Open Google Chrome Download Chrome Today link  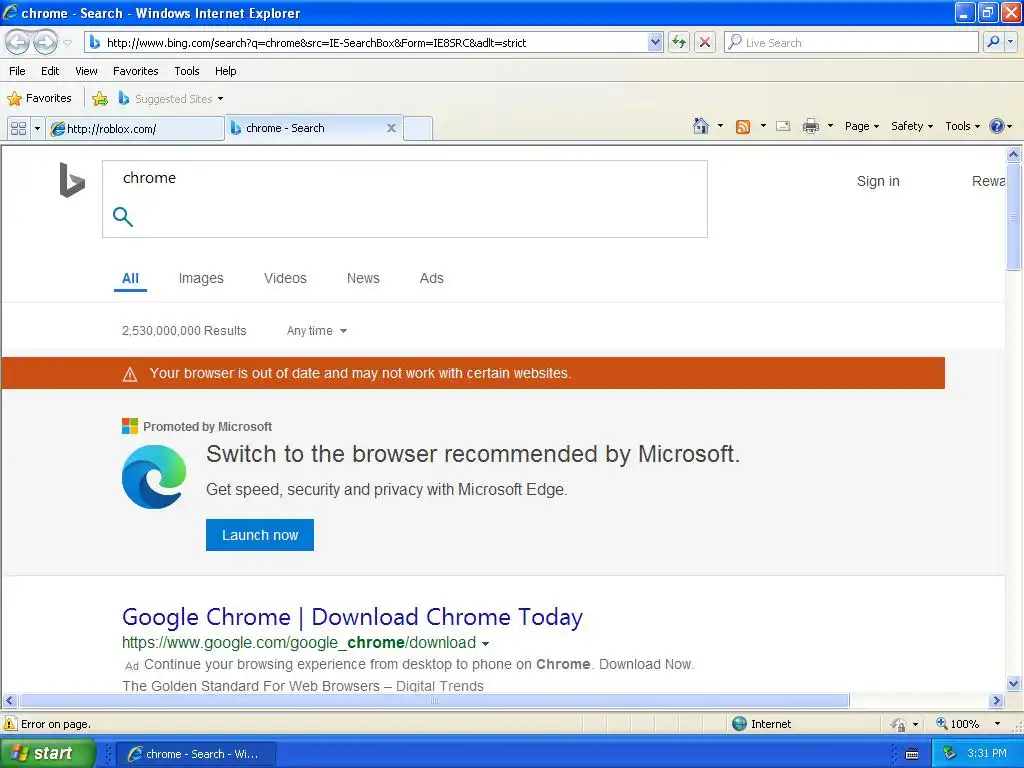(x=353, y=616)
